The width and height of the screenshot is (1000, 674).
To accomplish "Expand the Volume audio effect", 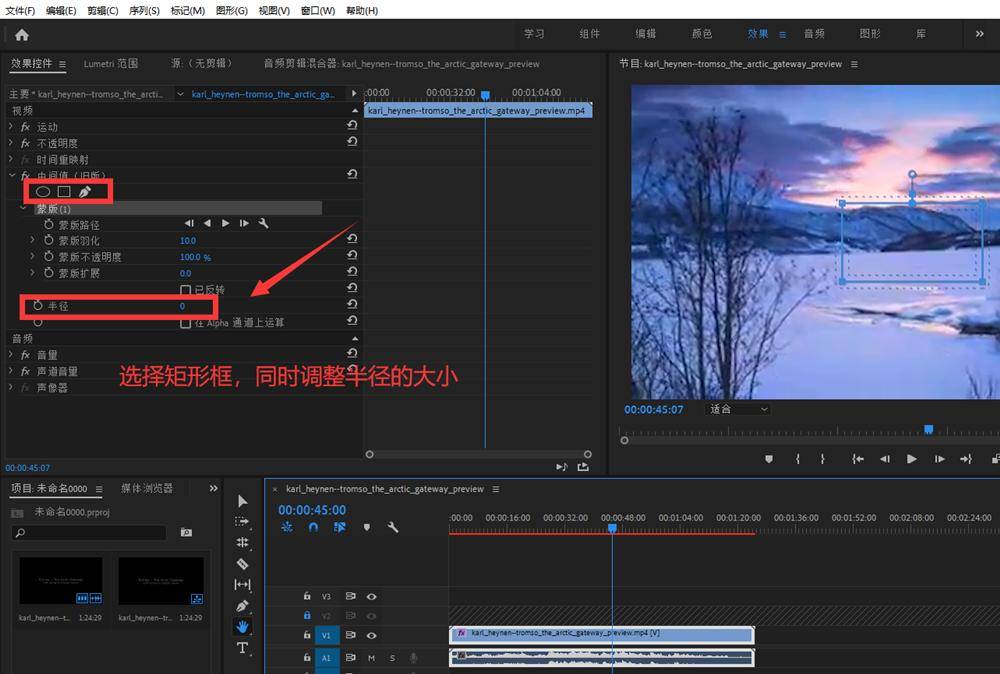I will (x=11, y=354).
